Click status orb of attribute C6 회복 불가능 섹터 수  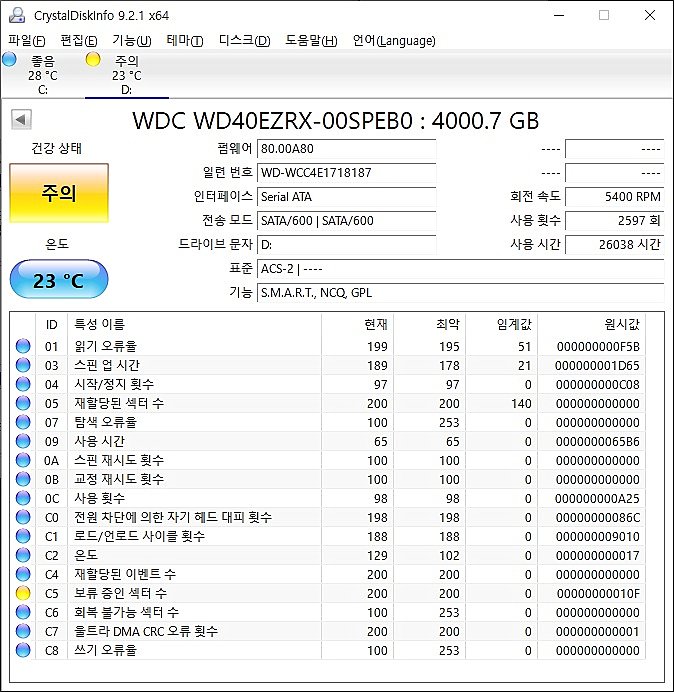click(23, 612)
